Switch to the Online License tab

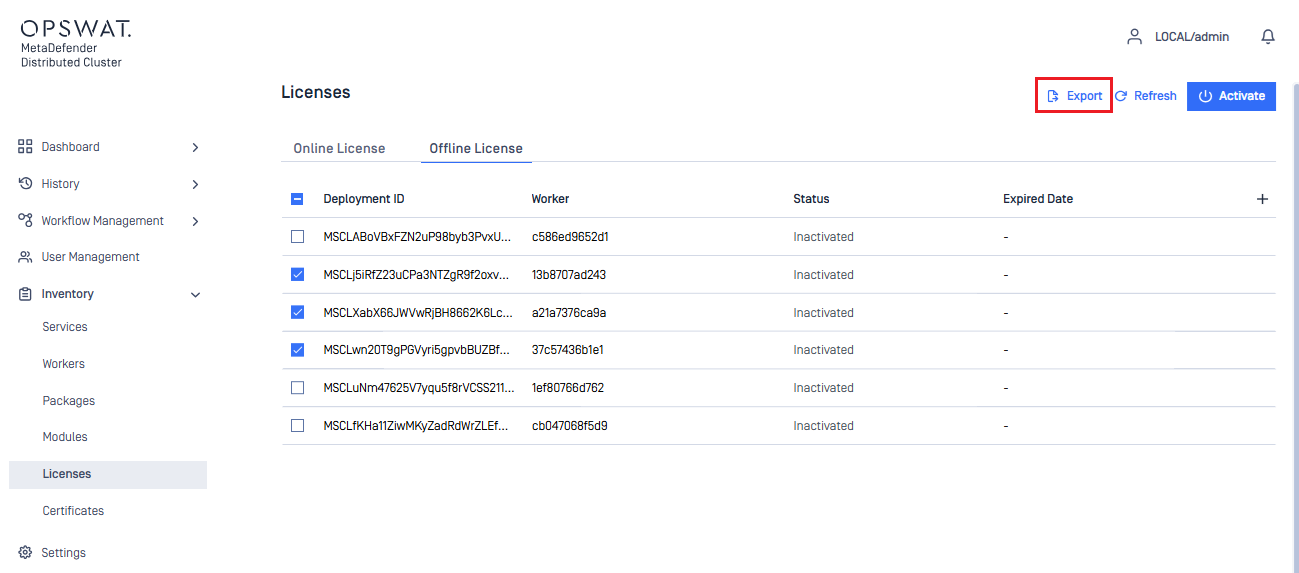pyautogui.click(x=339, y=148)
